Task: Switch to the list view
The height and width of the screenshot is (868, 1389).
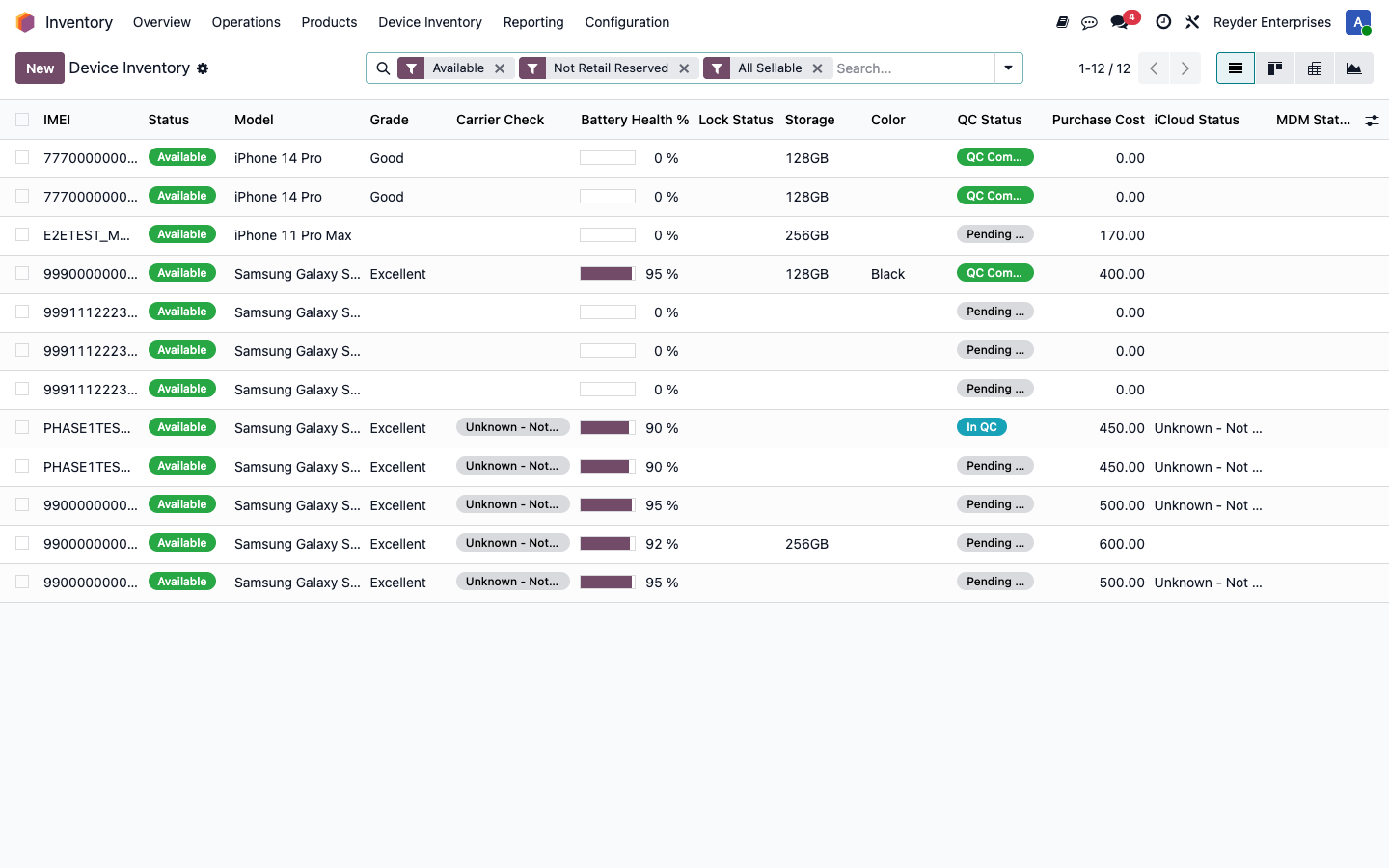Action: [1236, 68]
